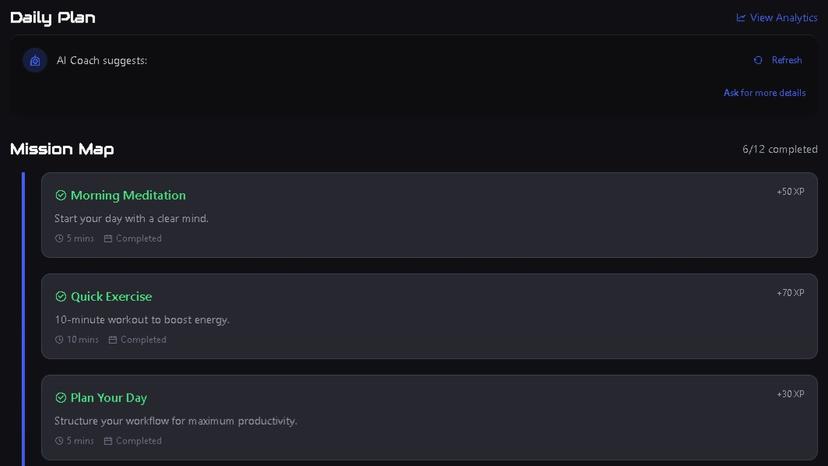The image size is (828, 466).
Task: Open the View Analytics link
Action: point(783,17)
